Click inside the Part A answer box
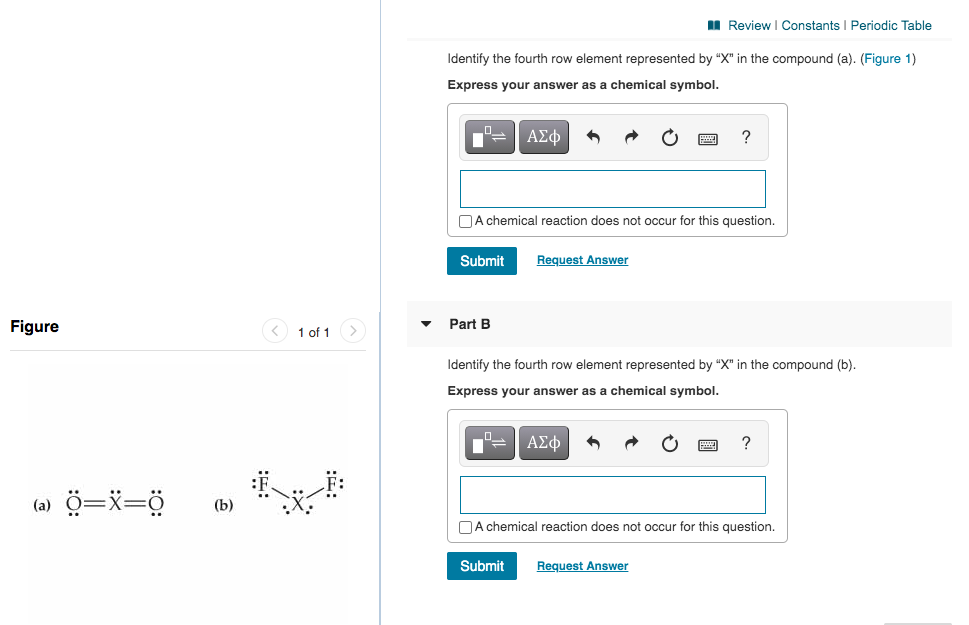 tap(612, 188)
